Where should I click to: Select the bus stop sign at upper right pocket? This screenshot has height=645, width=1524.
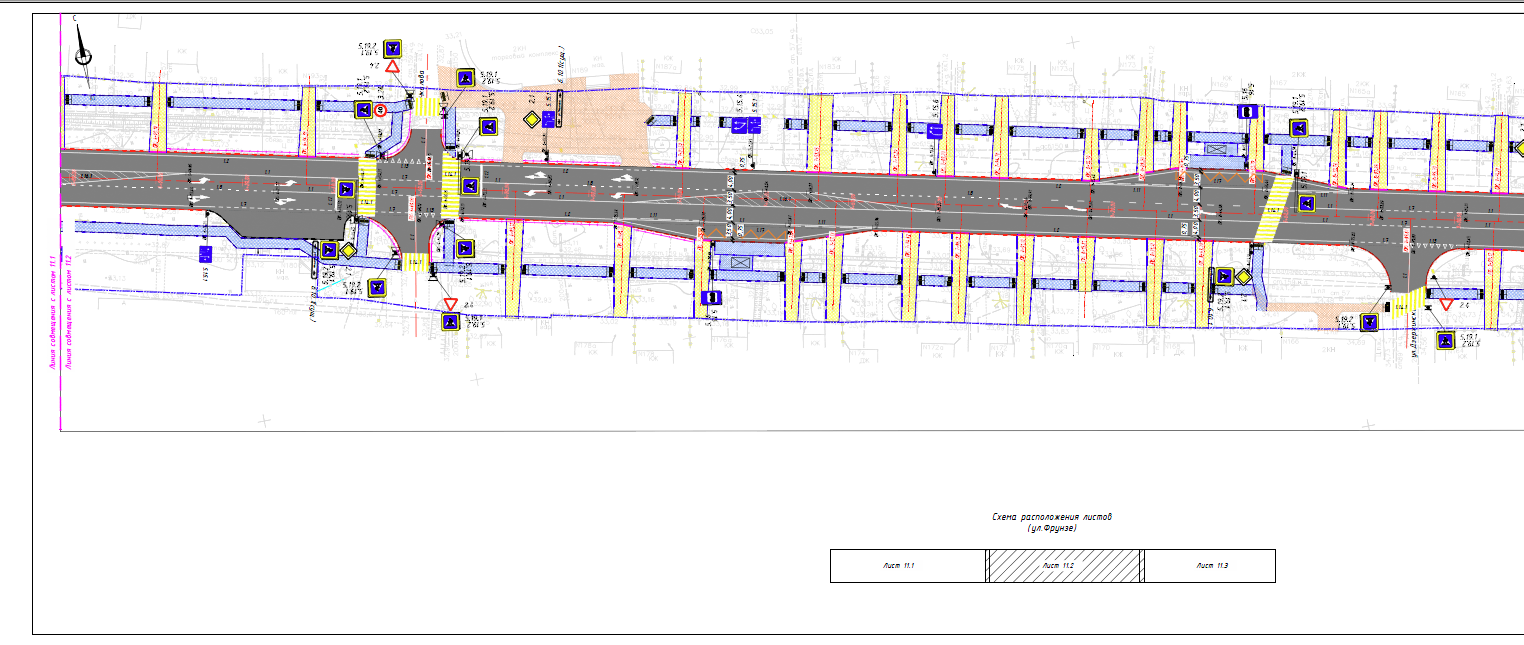click(x=1246, y=112)
